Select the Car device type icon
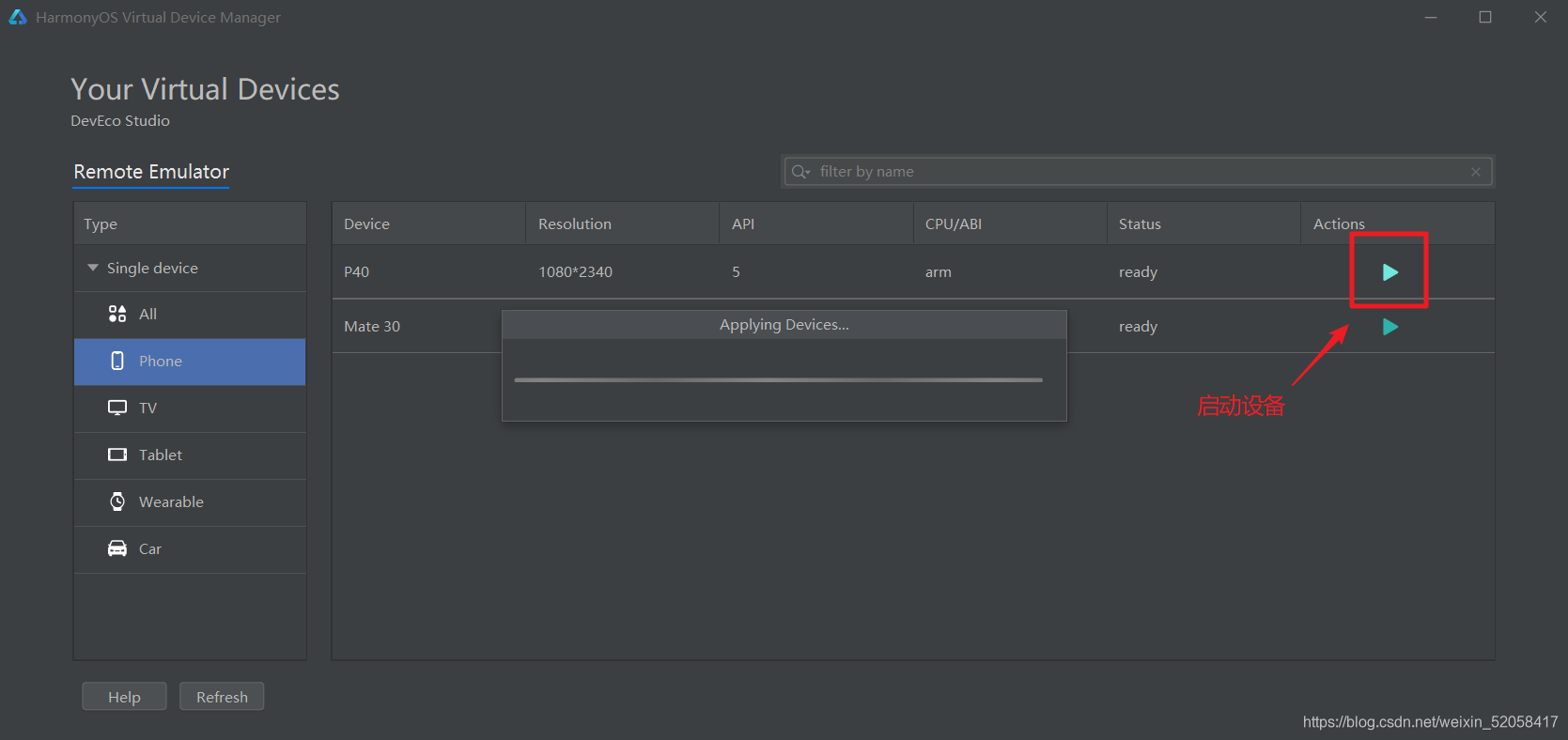 point(117,548)
